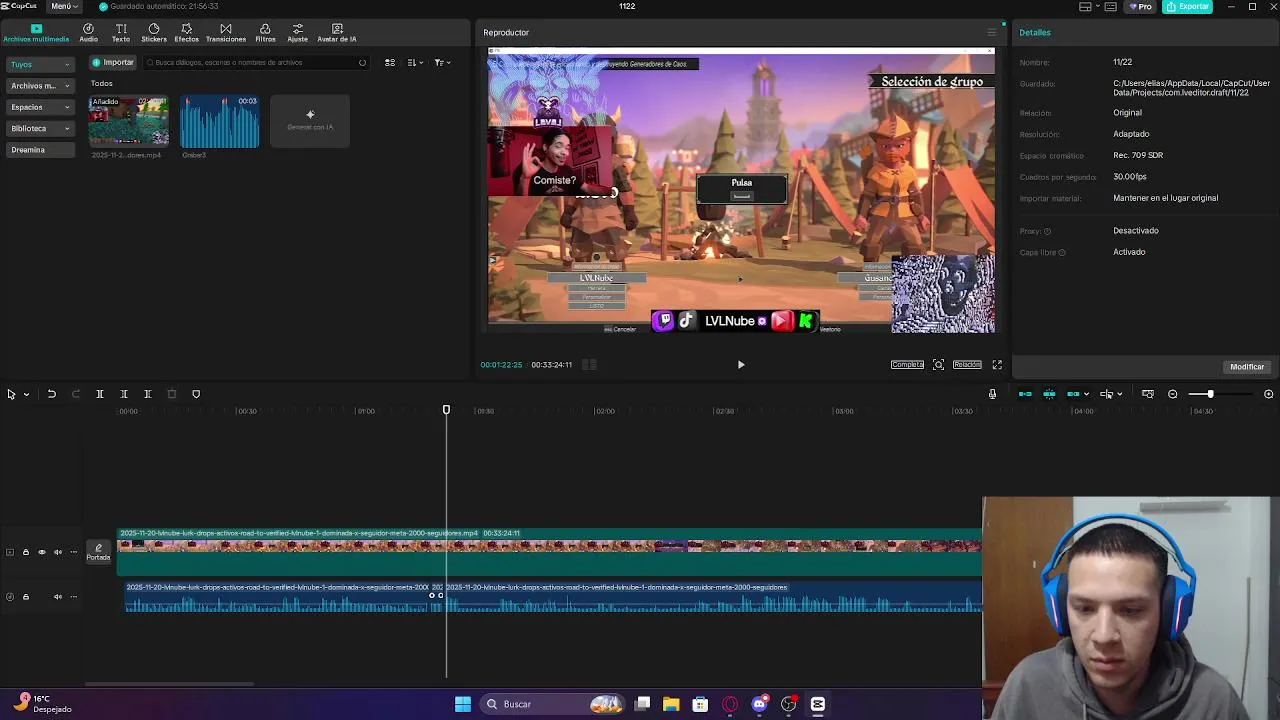This screenshot has width=1280, height=720.
Task: Click the Pro badge button
Action: click(1140, 6)
